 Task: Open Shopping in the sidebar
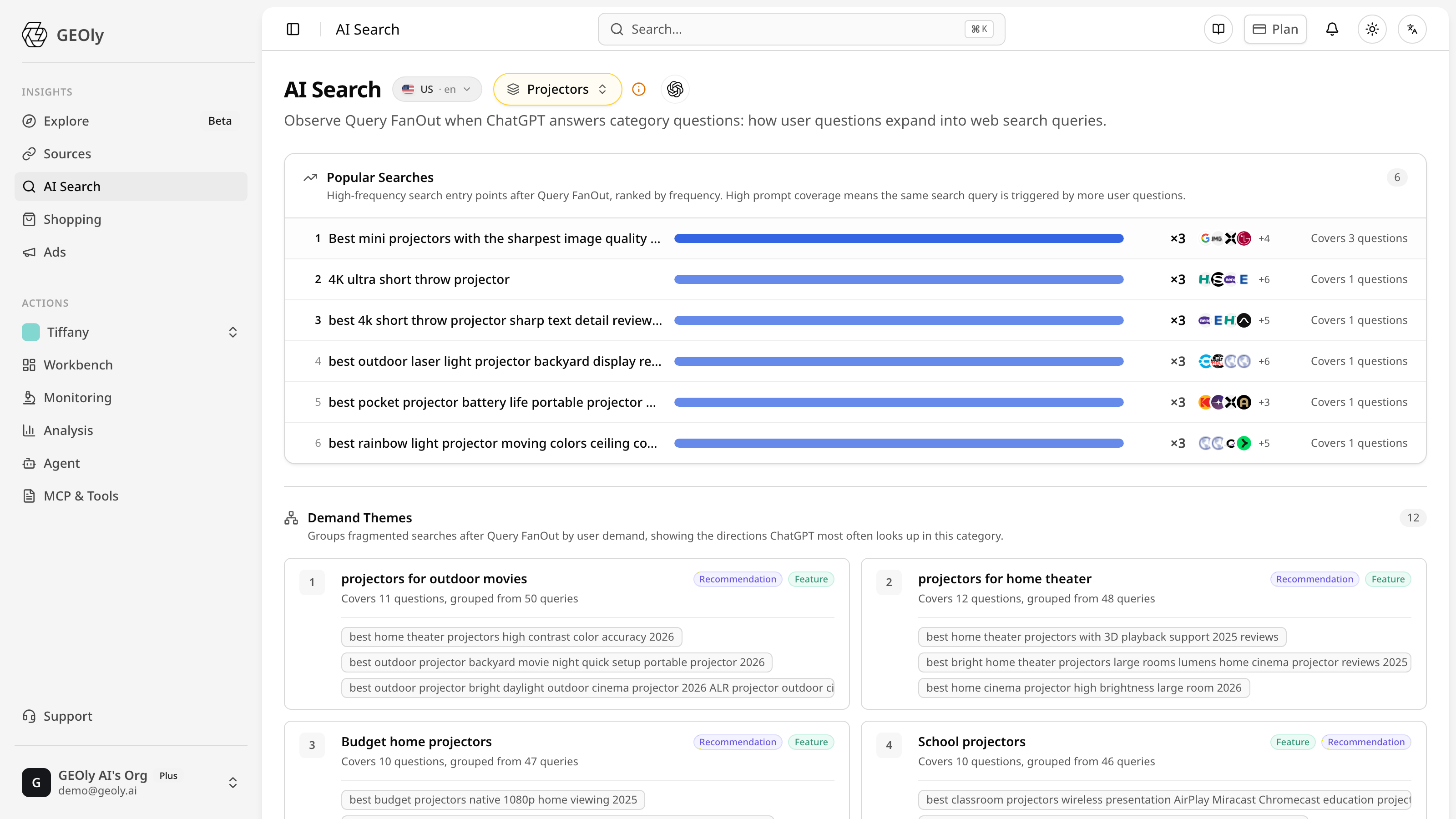[131, 219]
